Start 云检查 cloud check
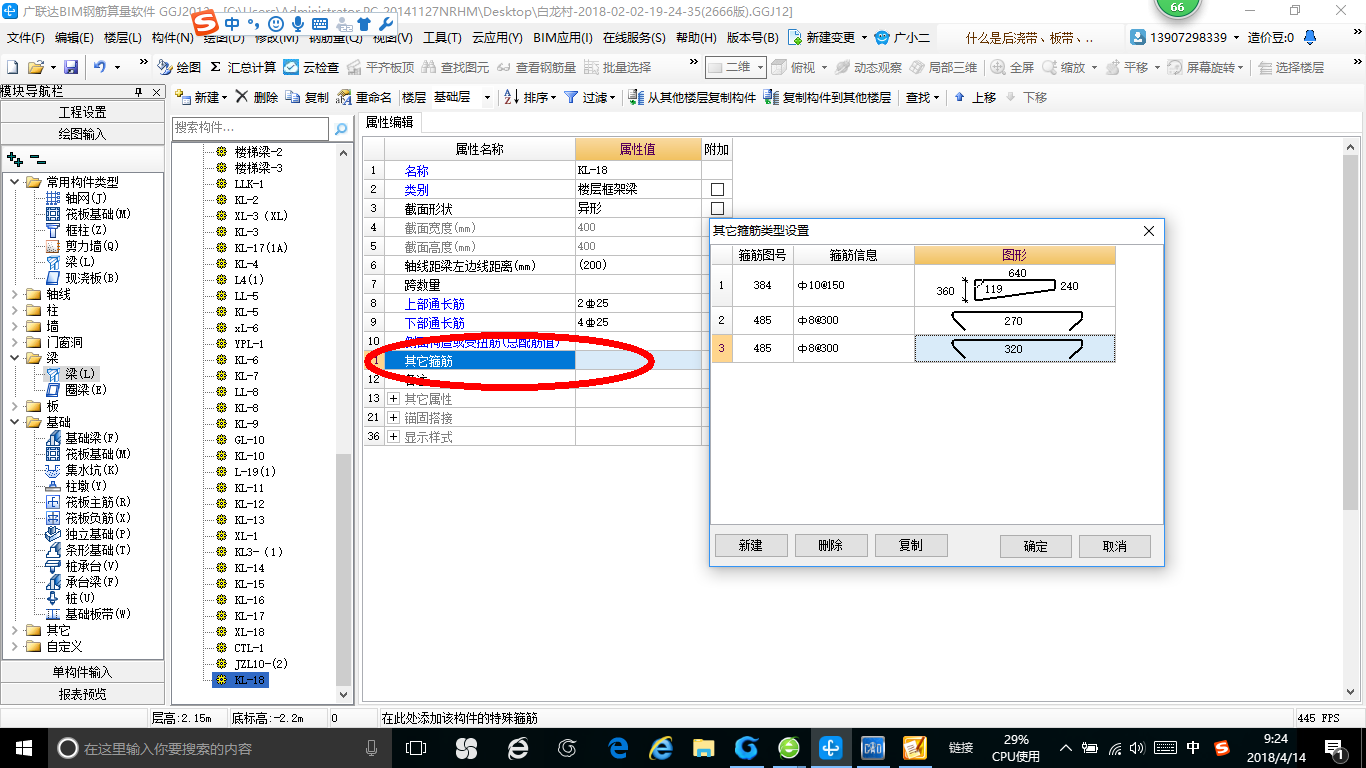 311,67
